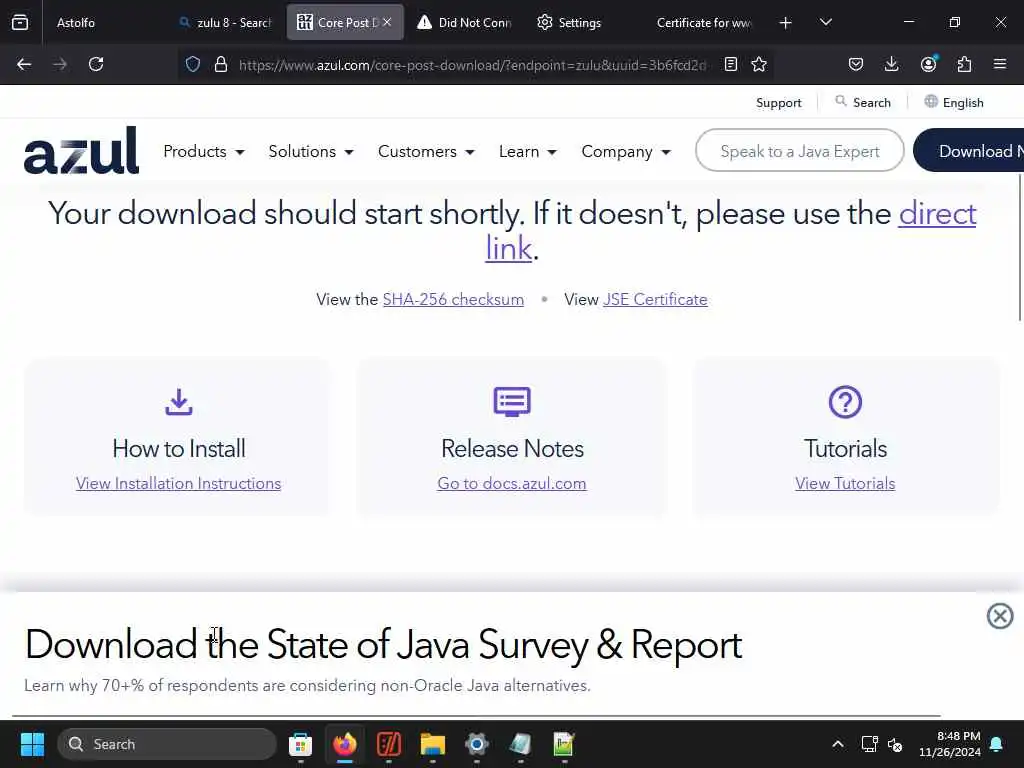1024x768 pixels.
Task: Bookmark this page with star icon
Action: click(x=759, y=64)
